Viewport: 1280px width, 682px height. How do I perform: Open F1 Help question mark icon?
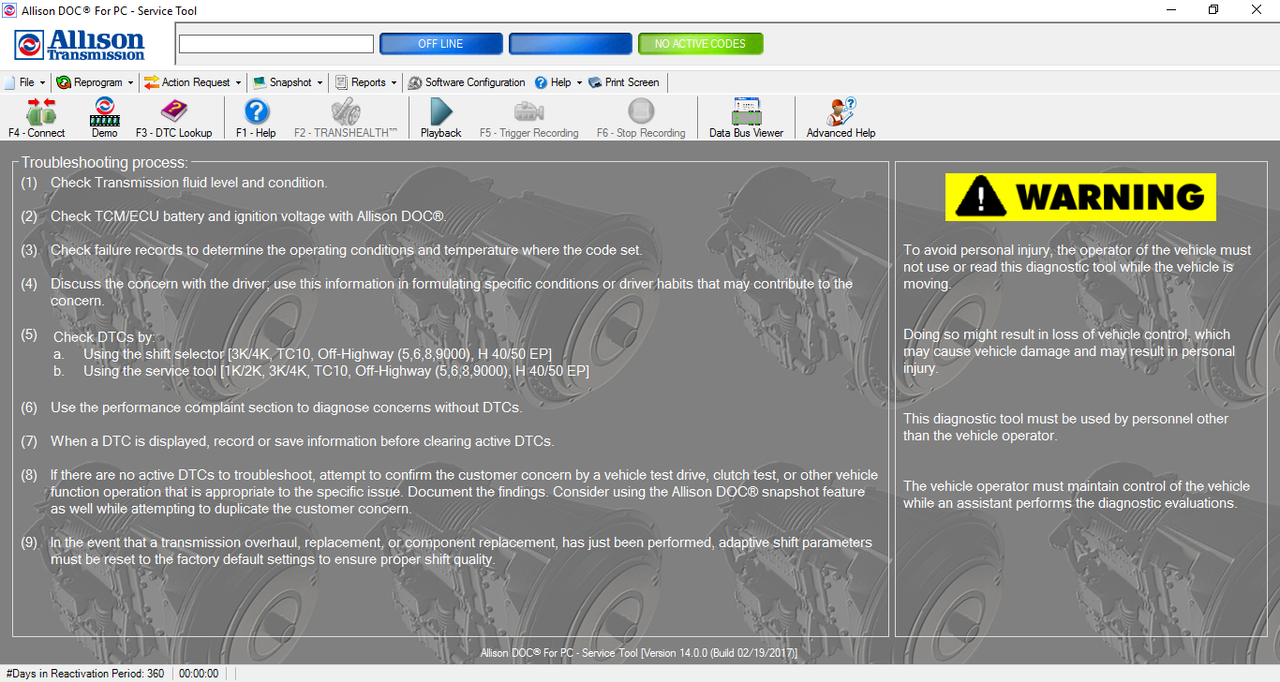pyautogui.click(x=257, y=111)
